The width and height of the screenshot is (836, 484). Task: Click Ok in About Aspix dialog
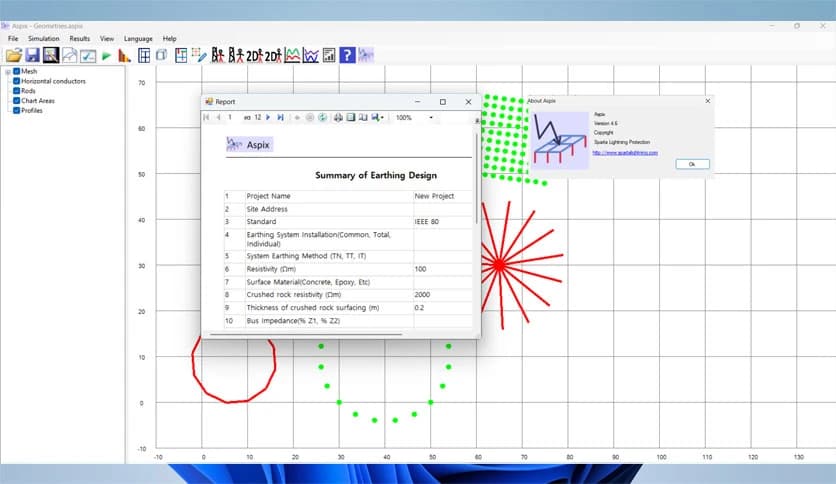pyautogui.click(x=691, y=163)
